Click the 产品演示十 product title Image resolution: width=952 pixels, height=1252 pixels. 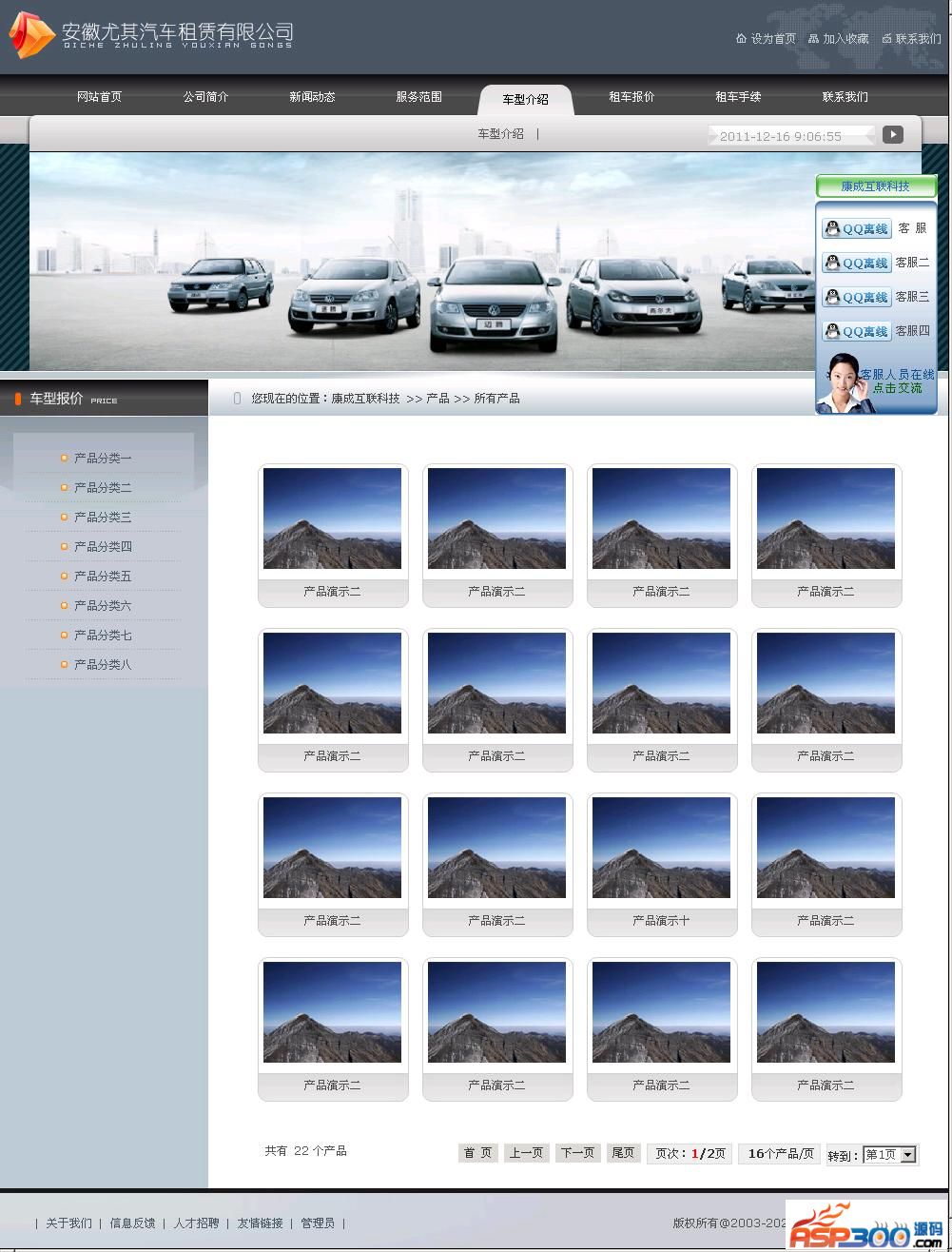(661, 921)
